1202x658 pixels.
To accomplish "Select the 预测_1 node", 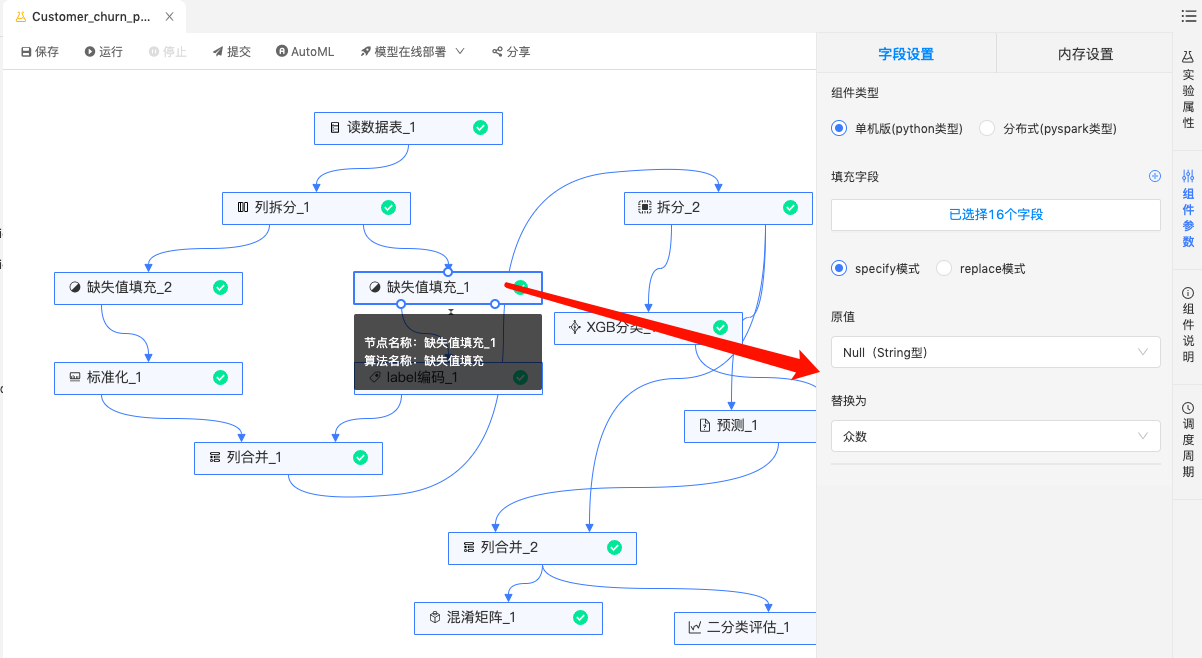I will [750, 426].
